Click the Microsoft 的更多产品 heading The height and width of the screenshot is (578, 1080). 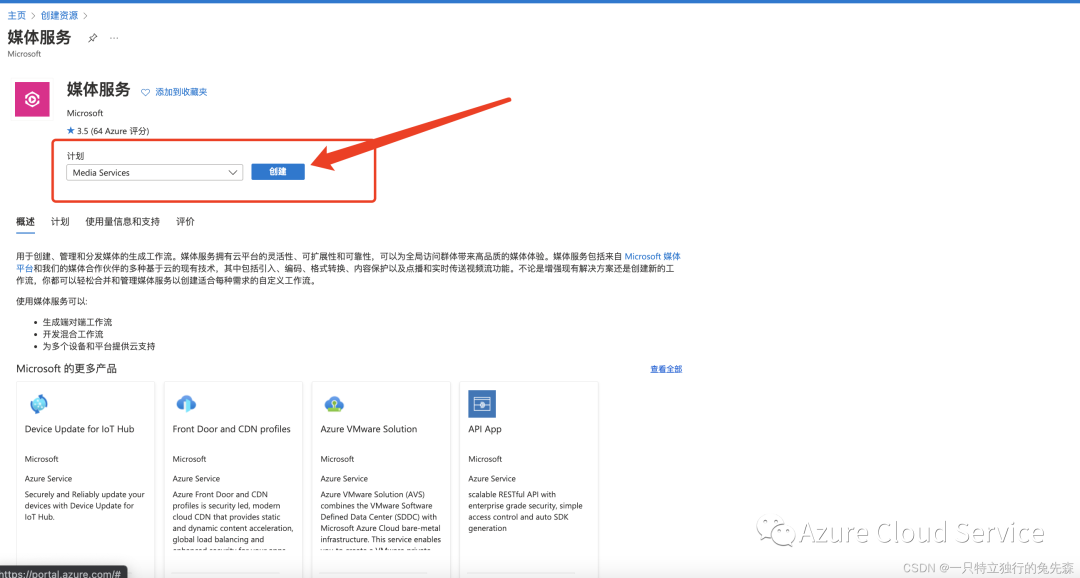[66, 369]
